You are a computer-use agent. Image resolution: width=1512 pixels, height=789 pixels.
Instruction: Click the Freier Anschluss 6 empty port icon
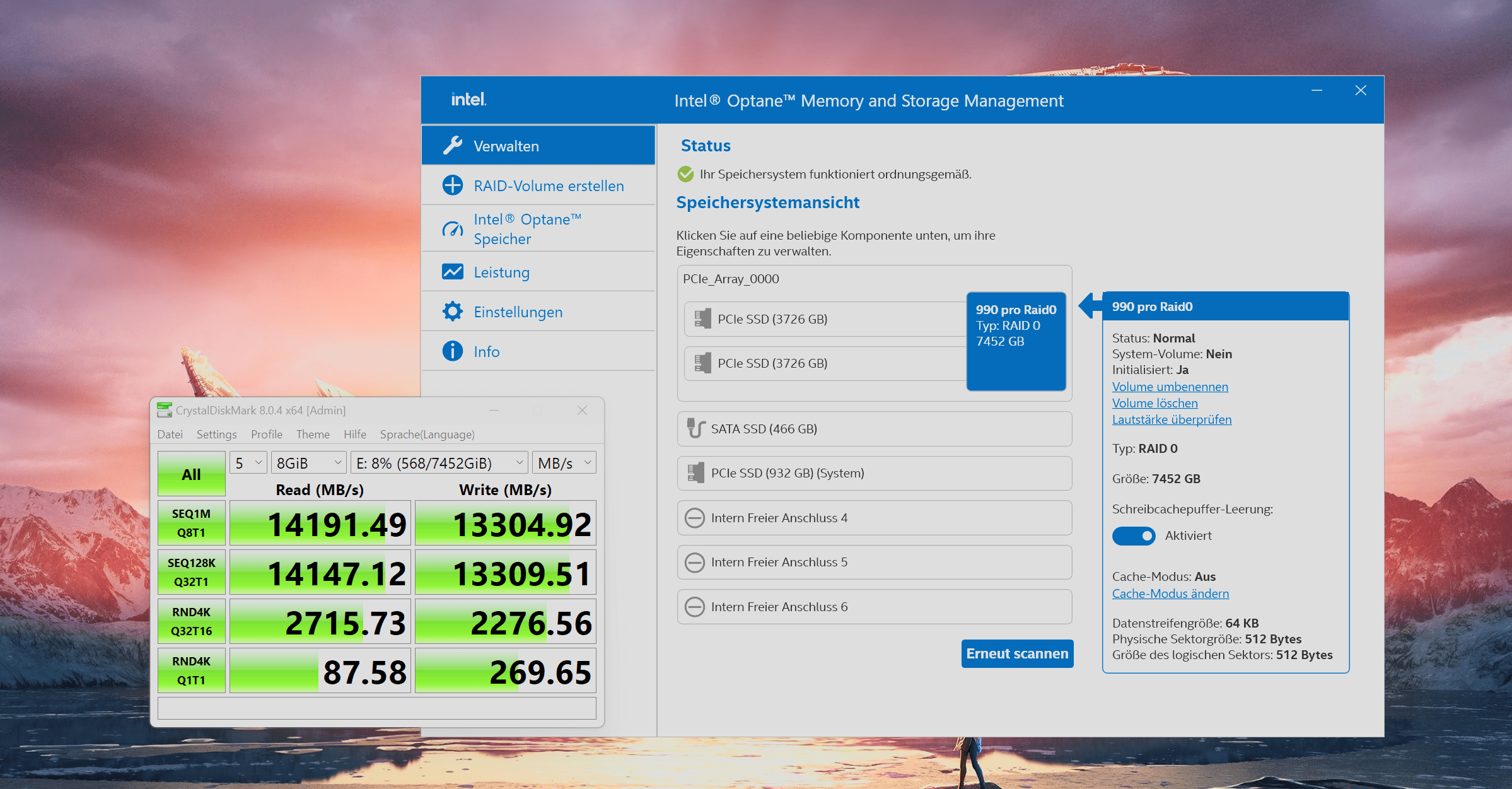tap(695, 607)
